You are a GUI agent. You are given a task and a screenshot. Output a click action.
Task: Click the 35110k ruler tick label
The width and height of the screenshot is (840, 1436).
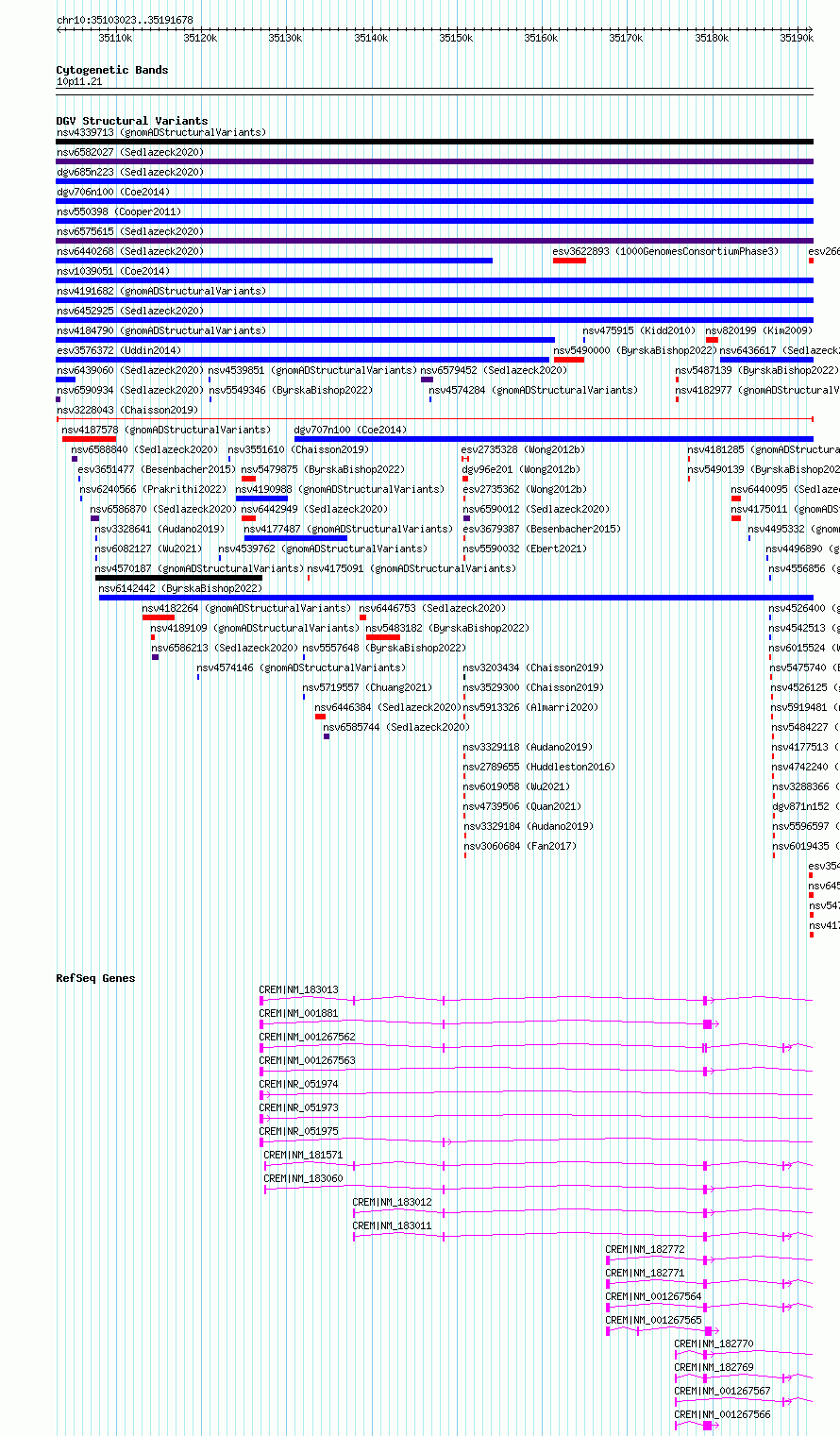[115, 39]
